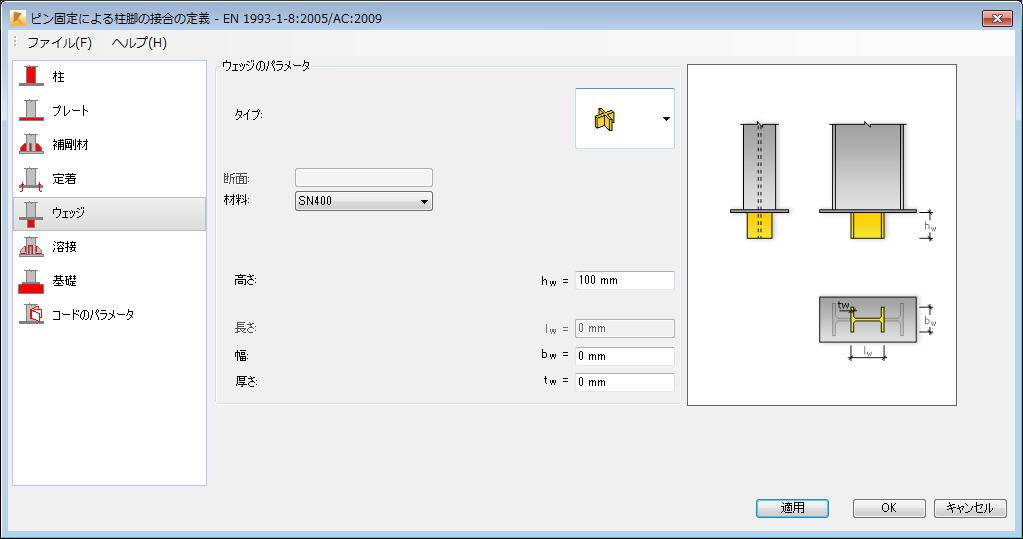Select the 基礎 foundation icon

point(31,281)
